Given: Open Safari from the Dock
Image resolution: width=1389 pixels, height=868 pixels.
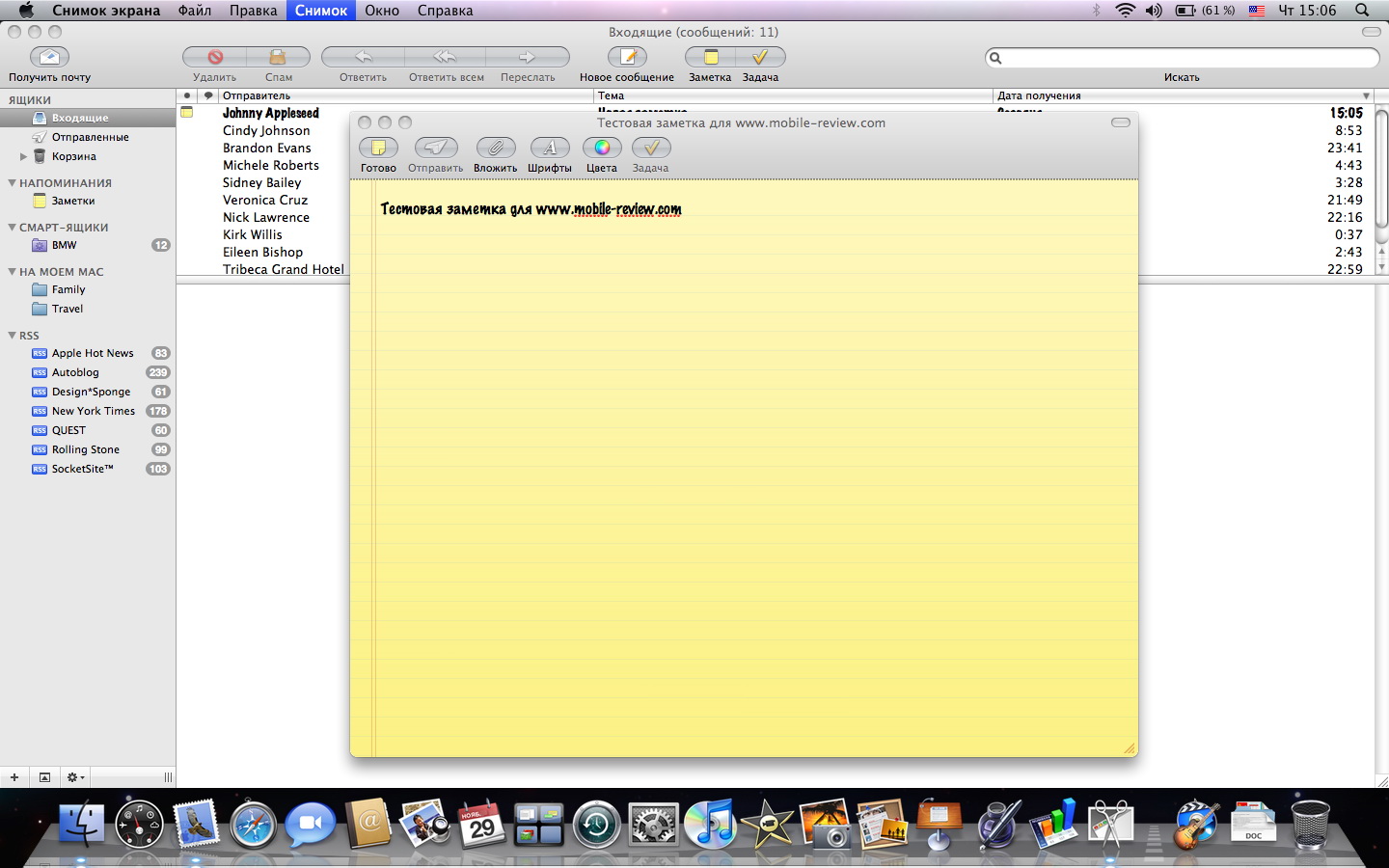Looking at the screenshot, I should pos(254,824).
